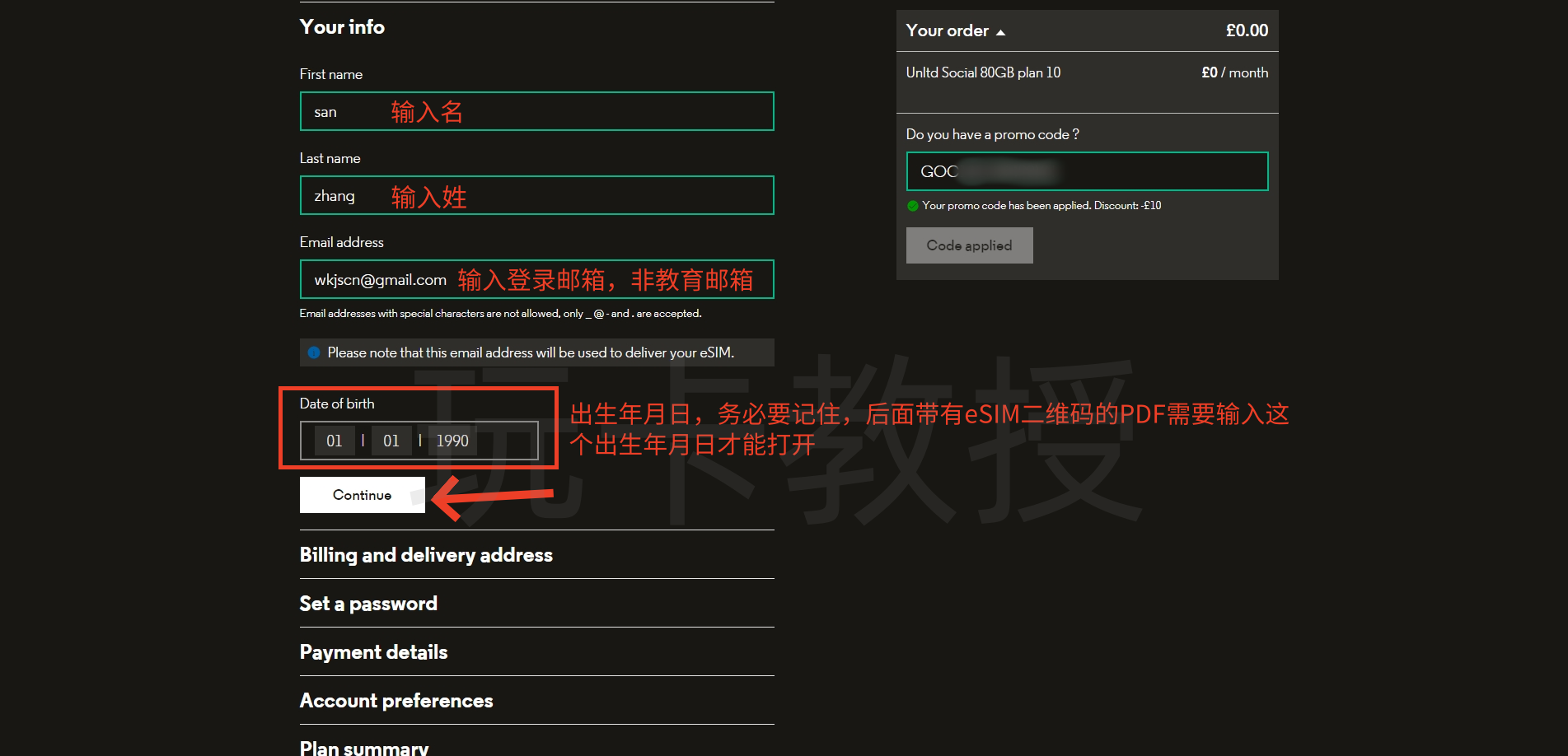The height and width of the screenshot is (756, 1568).
Task: Click the day field in Date of birth
Action: coord(335,441)
